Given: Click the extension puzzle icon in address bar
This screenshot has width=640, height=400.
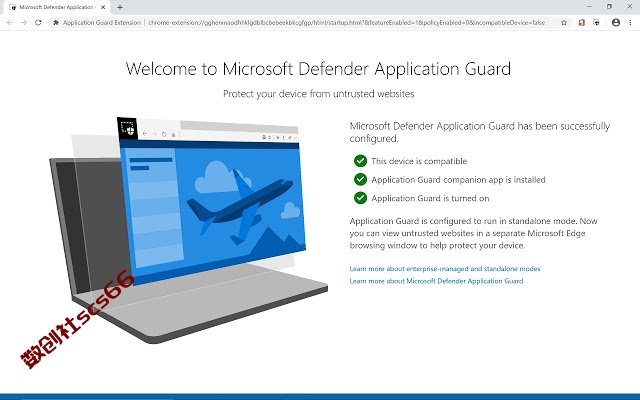Looking at the screenshot, I should click(x=56, y=23).
